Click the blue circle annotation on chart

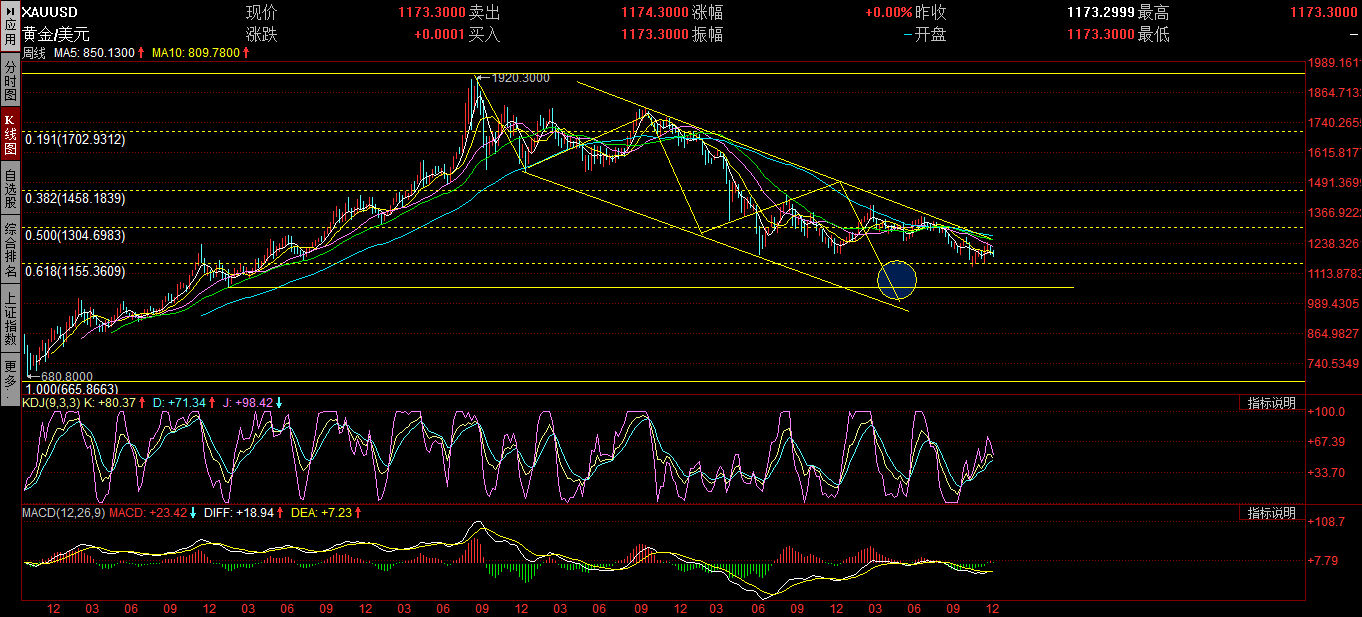point(897,279)
